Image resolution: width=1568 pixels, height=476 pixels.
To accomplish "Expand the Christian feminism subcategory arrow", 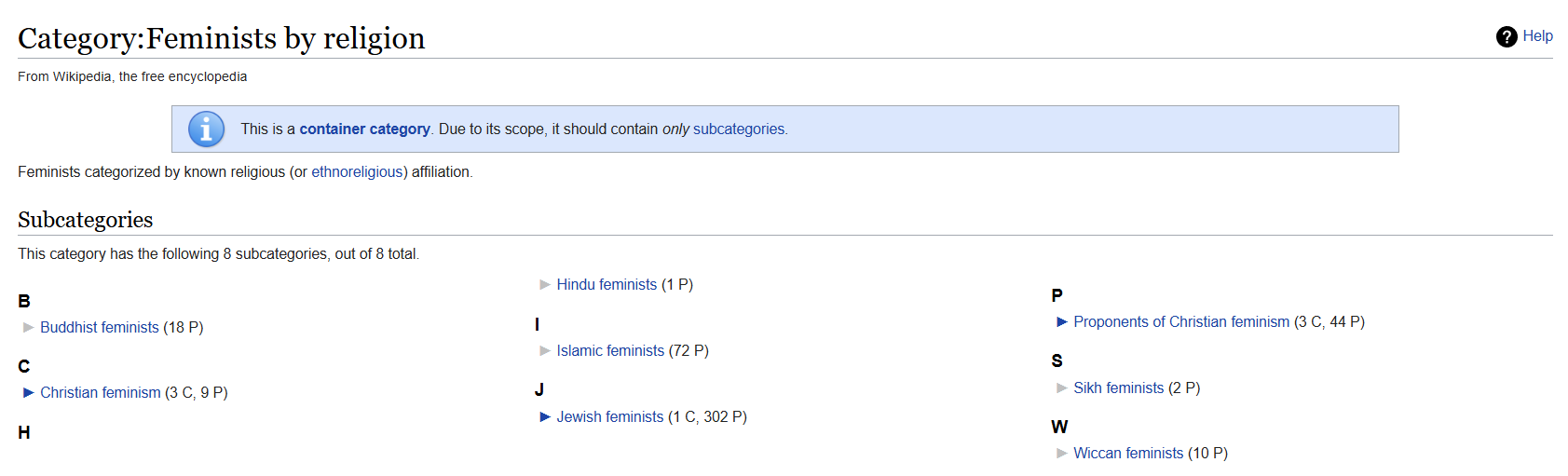I will tap(29, 393).
